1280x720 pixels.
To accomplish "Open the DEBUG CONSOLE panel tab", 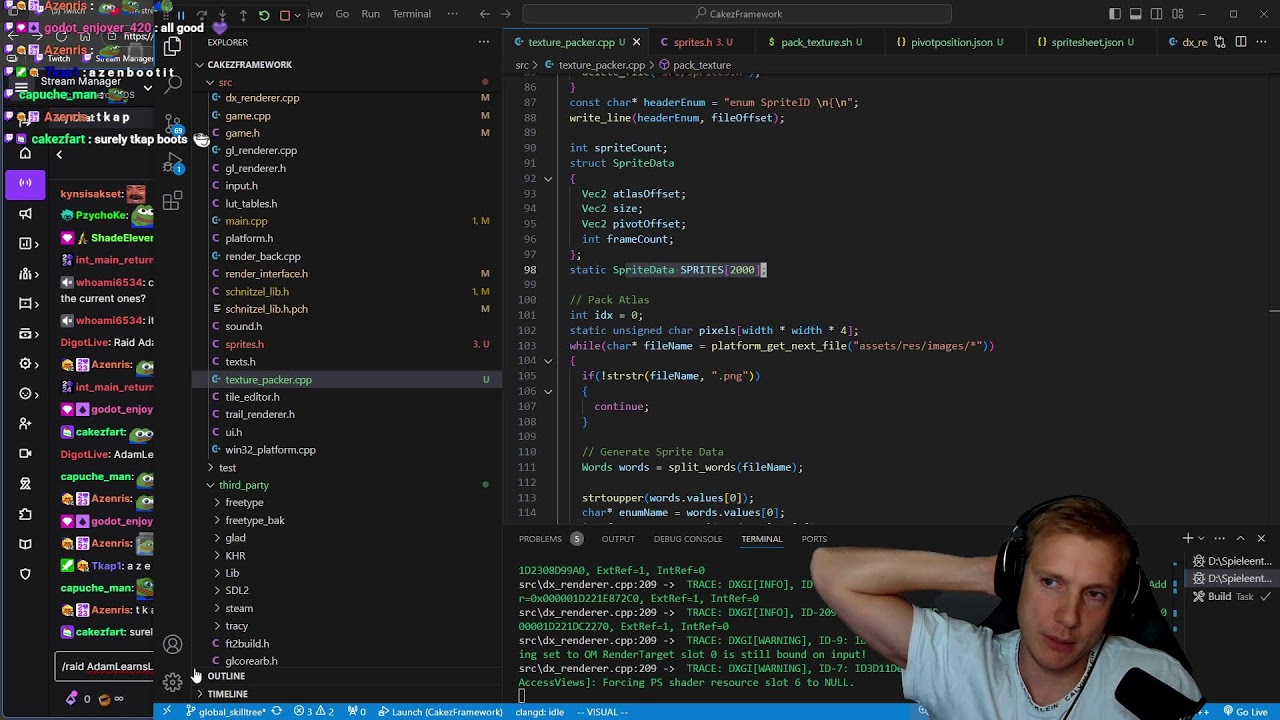I will pos(688,539).
